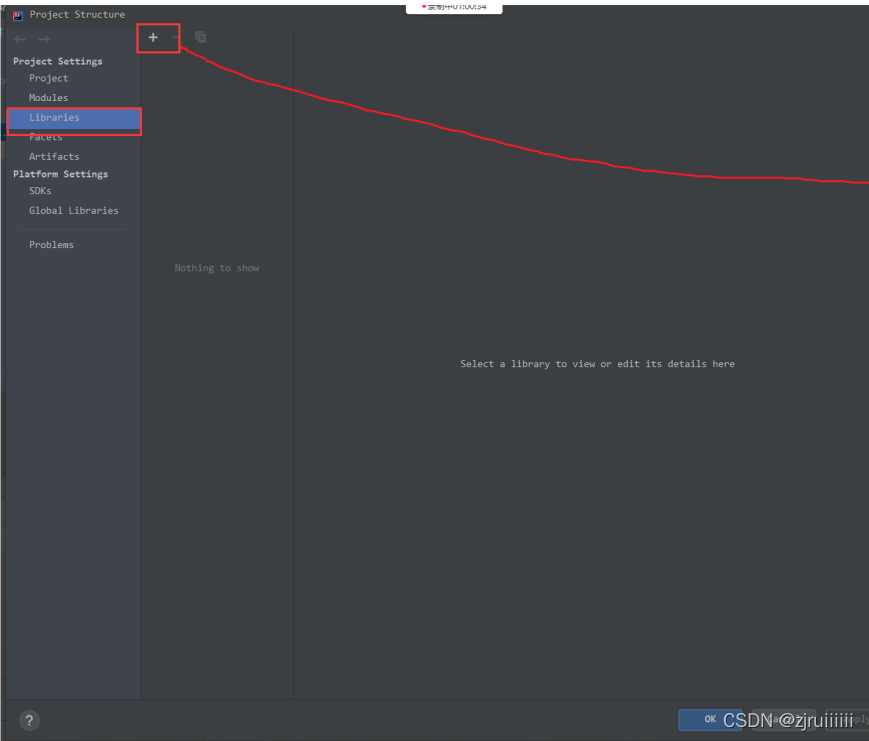This screenshot has width=869, height=741.
Task: Click the Platform Settings heading
Action: pyautogui.click(x=60, y=174)
